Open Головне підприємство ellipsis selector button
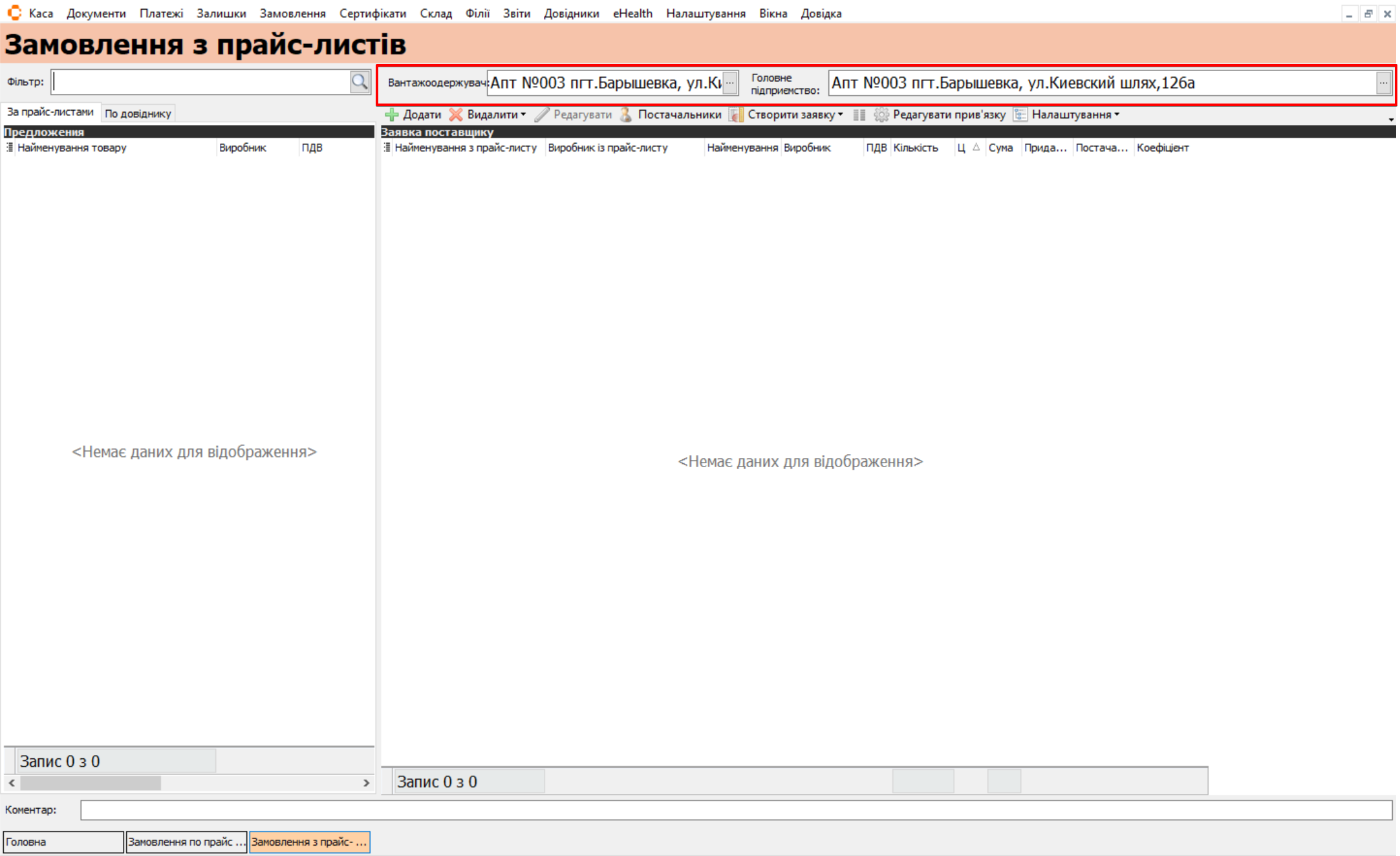 [x=1383, y=83]
